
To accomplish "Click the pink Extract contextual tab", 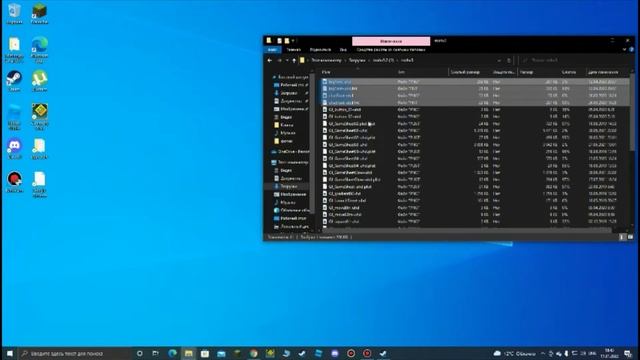I will 391,41.
